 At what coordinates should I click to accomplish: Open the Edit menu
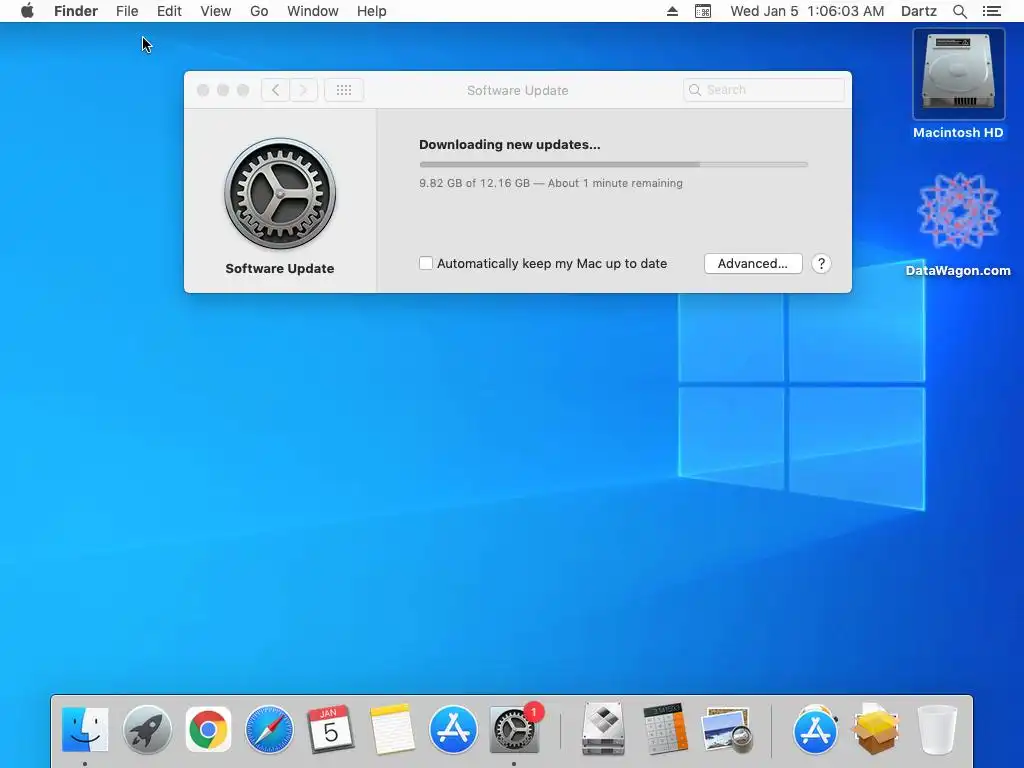click(x=169, y=11)
